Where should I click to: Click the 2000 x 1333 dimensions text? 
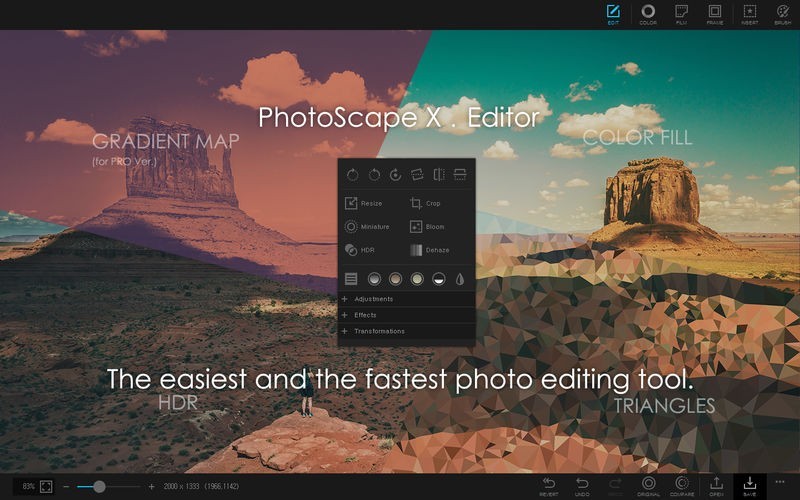[x=181, y=487]
